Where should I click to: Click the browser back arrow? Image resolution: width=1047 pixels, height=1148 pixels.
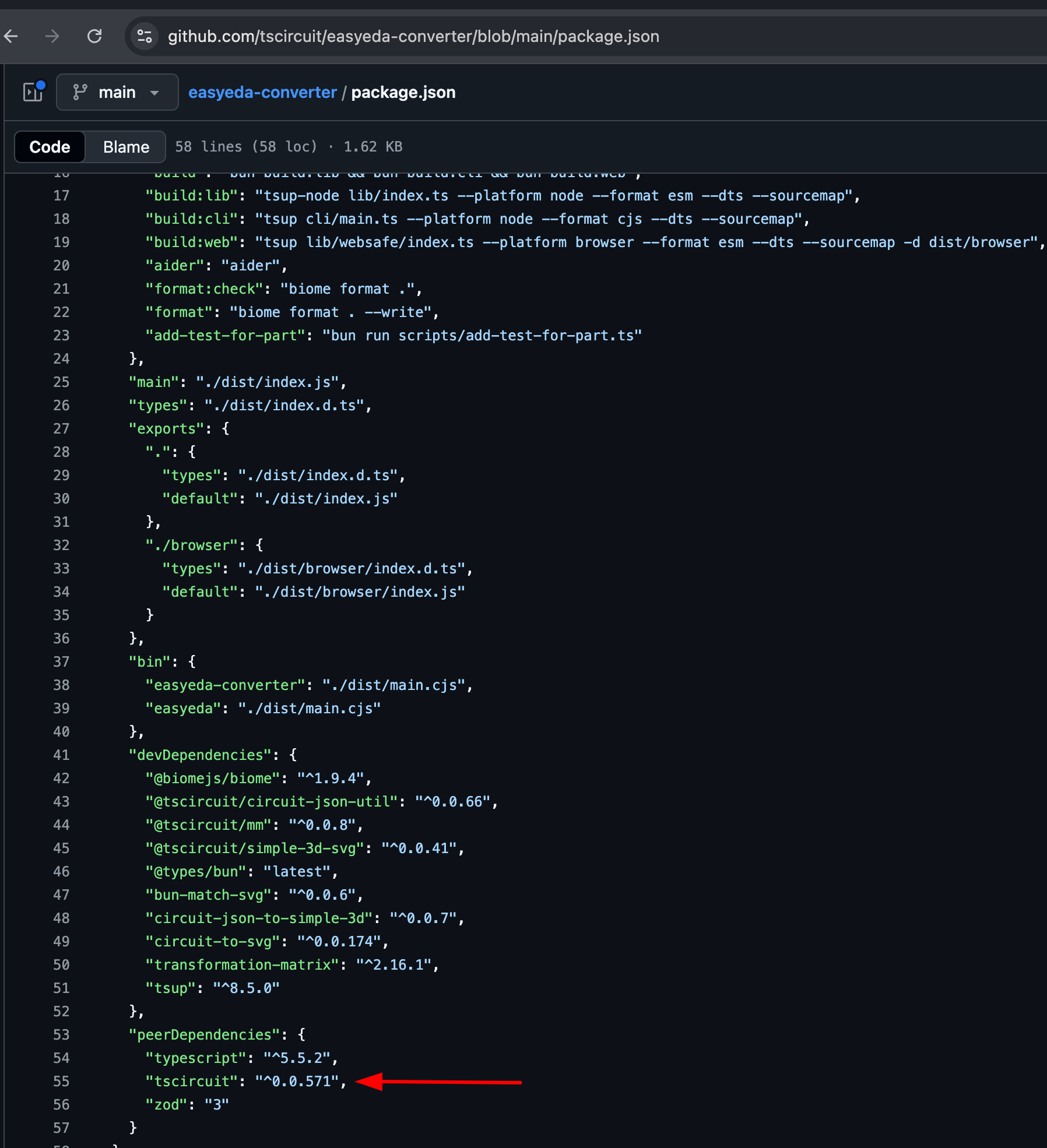(x=11, y=36)
